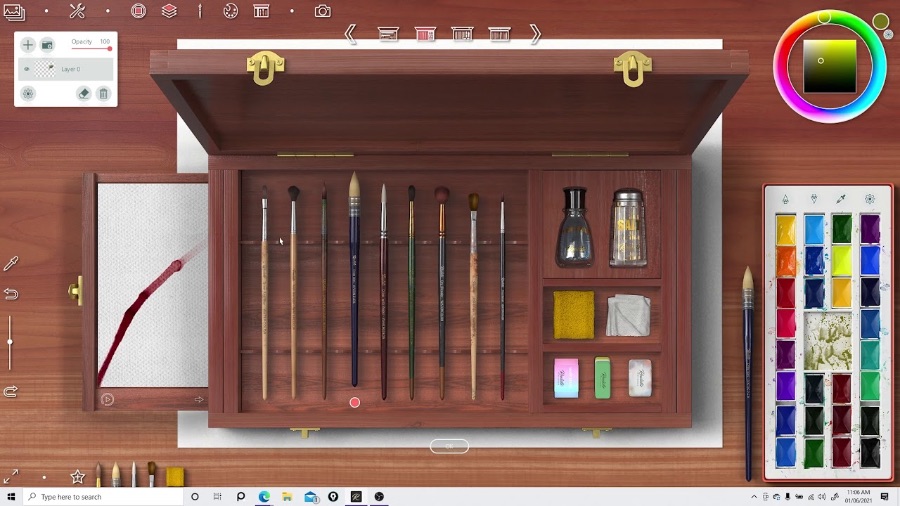Select the first toolbox set thumbnail
Image resolution: width=900 pixels, height=506 pixels.
click(x=389, y=34)
